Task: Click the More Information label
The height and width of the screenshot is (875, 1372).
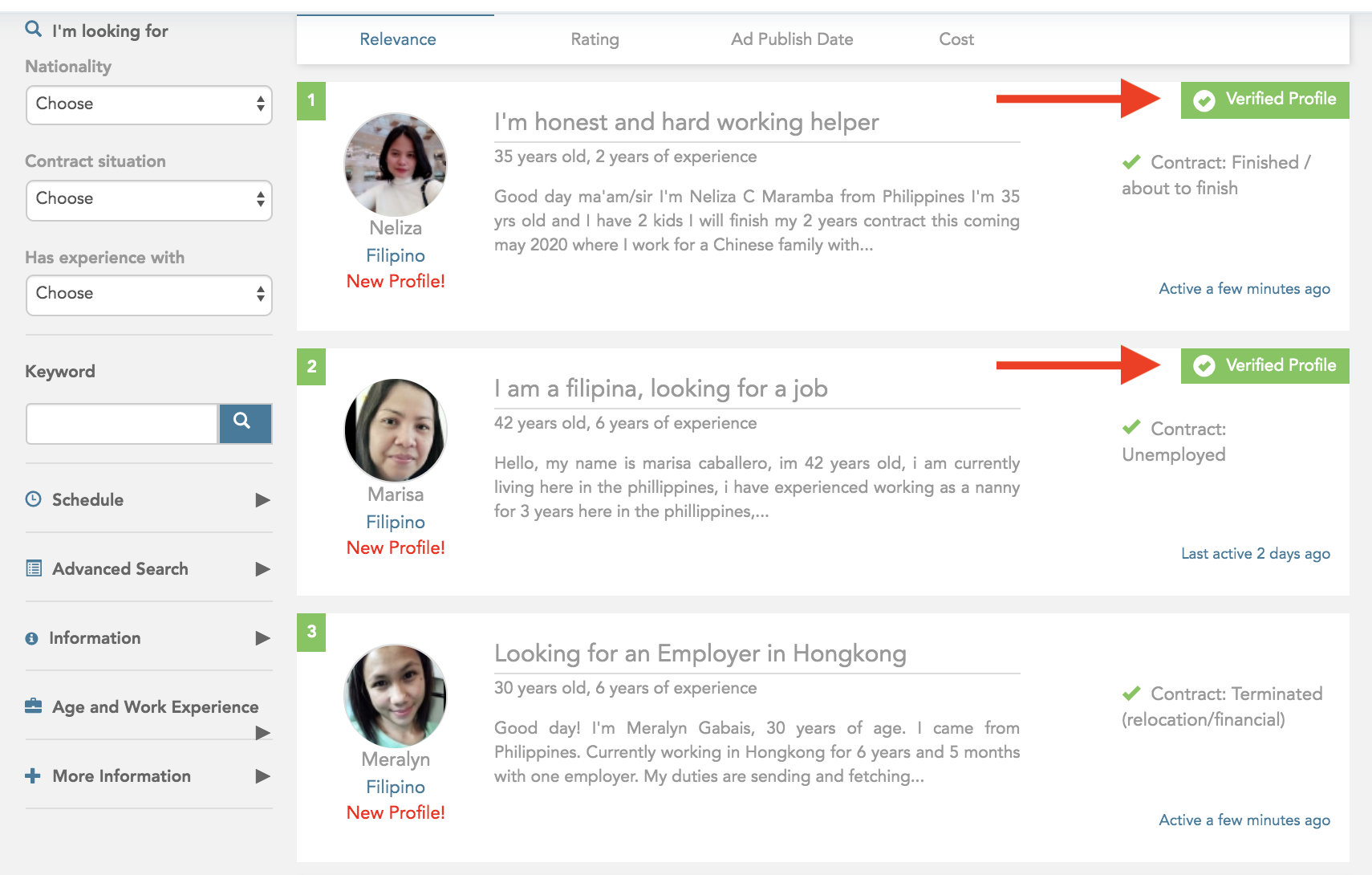Action: (x=121, y=775)
